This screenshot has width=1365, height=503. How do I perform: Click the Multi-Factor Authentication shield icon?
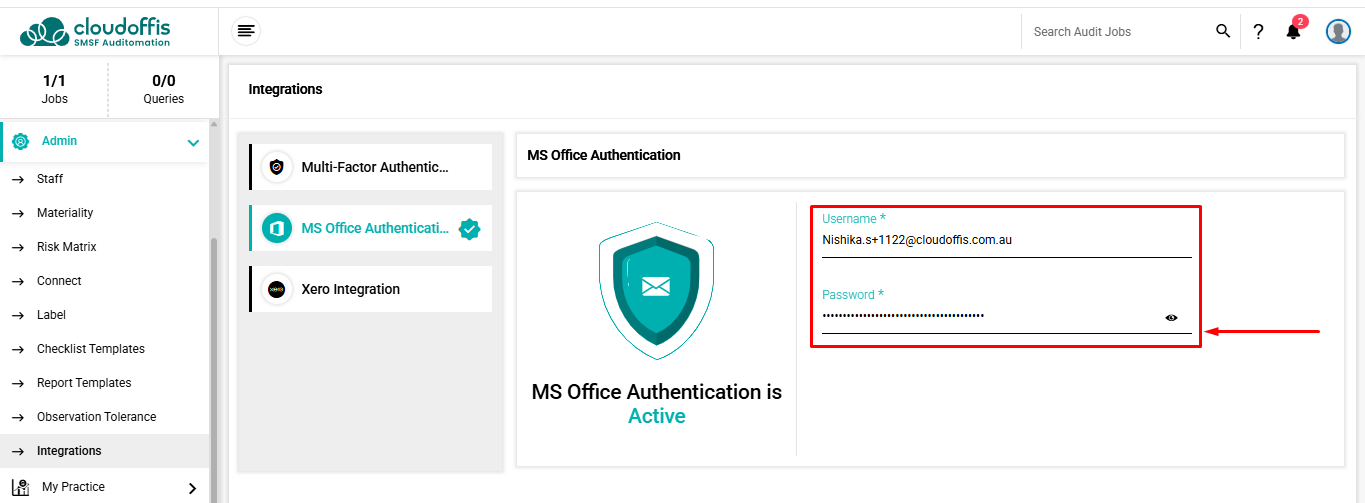[x=277, y=168]
